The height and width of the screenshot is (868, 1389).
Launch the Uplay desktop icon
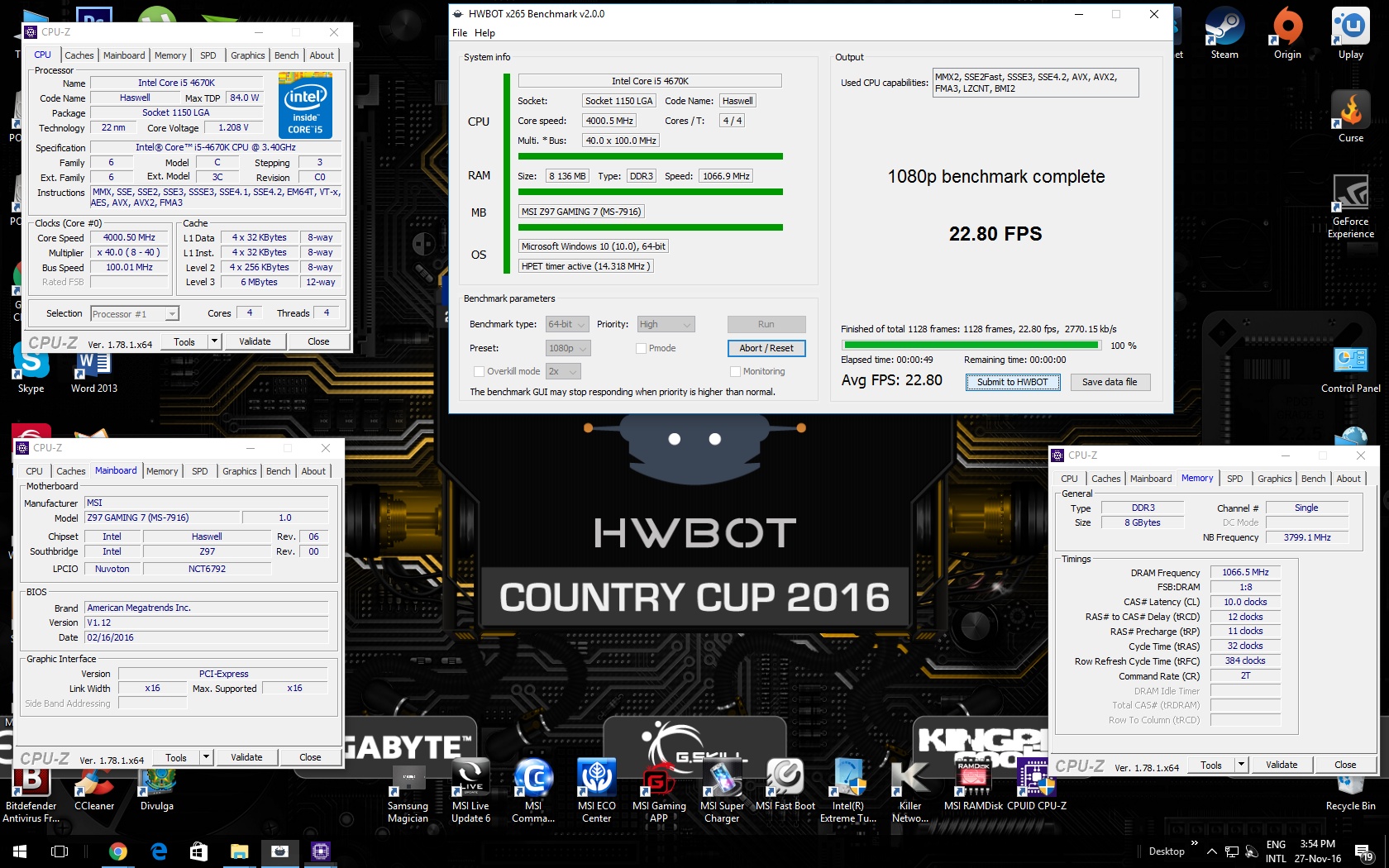coord(1350,33)
